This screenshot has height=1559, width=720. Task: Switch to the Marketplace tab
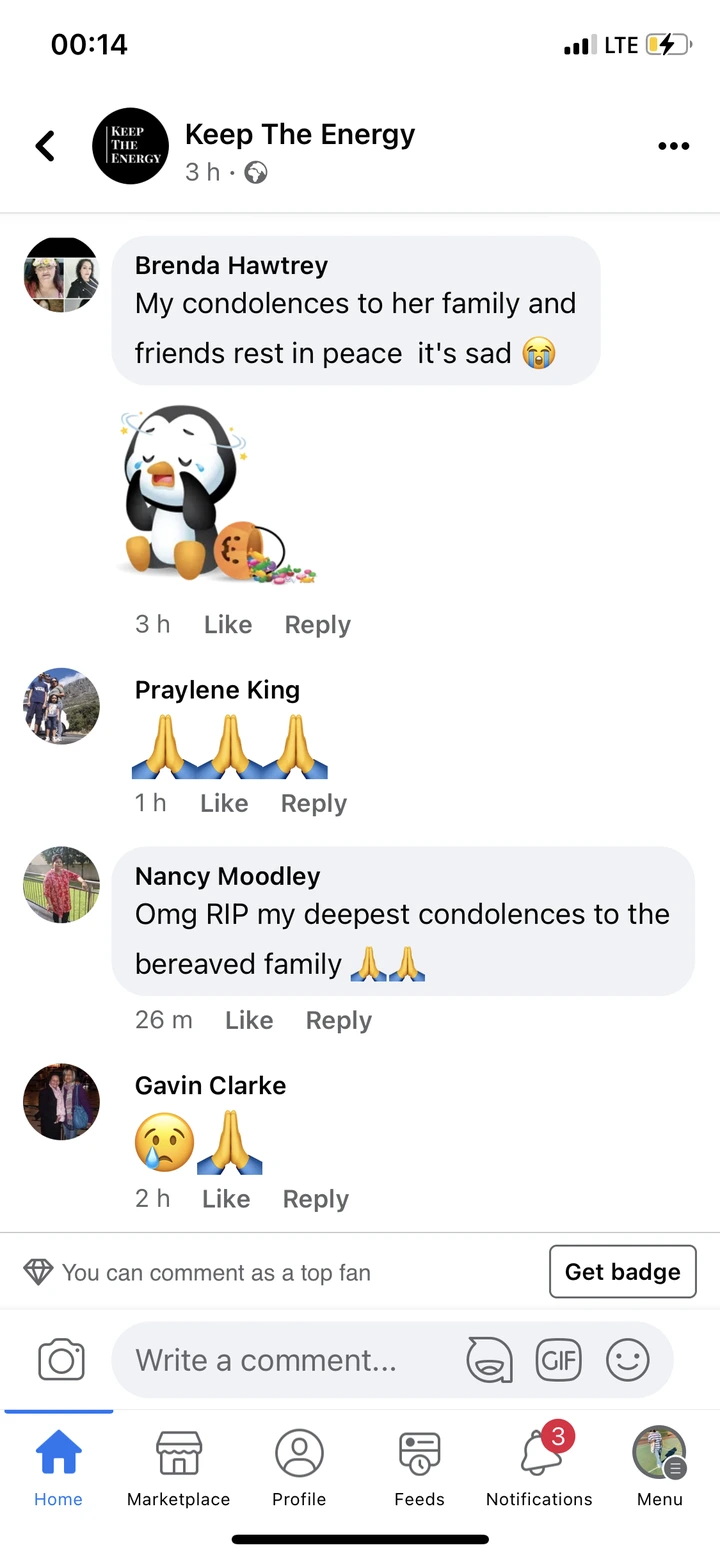click(x=179, y=1468)
